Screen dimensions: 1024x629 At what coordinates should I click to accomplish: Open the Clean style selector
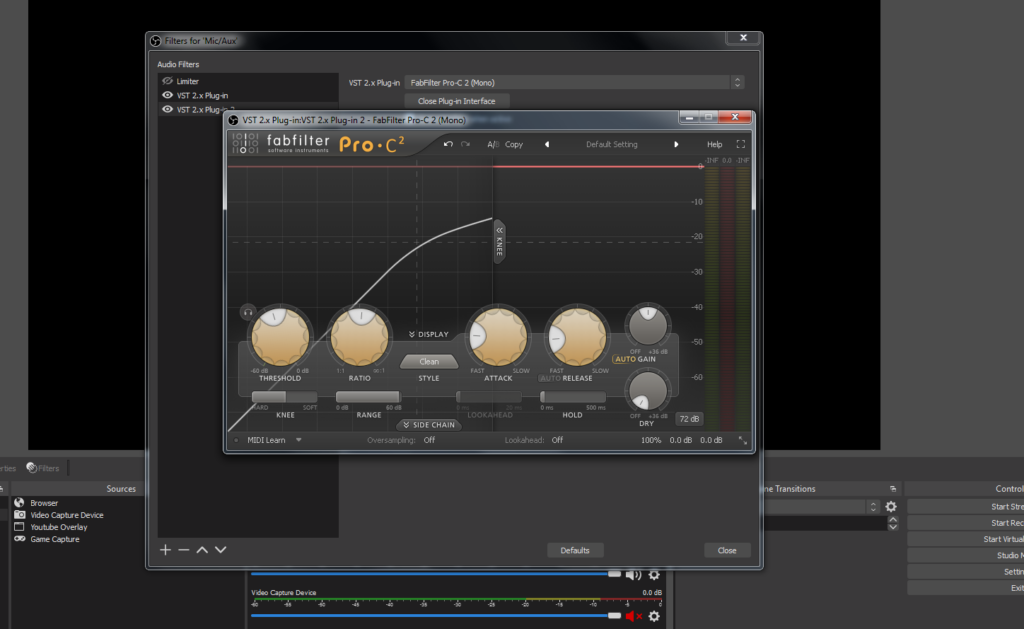[x=429, y=361]
